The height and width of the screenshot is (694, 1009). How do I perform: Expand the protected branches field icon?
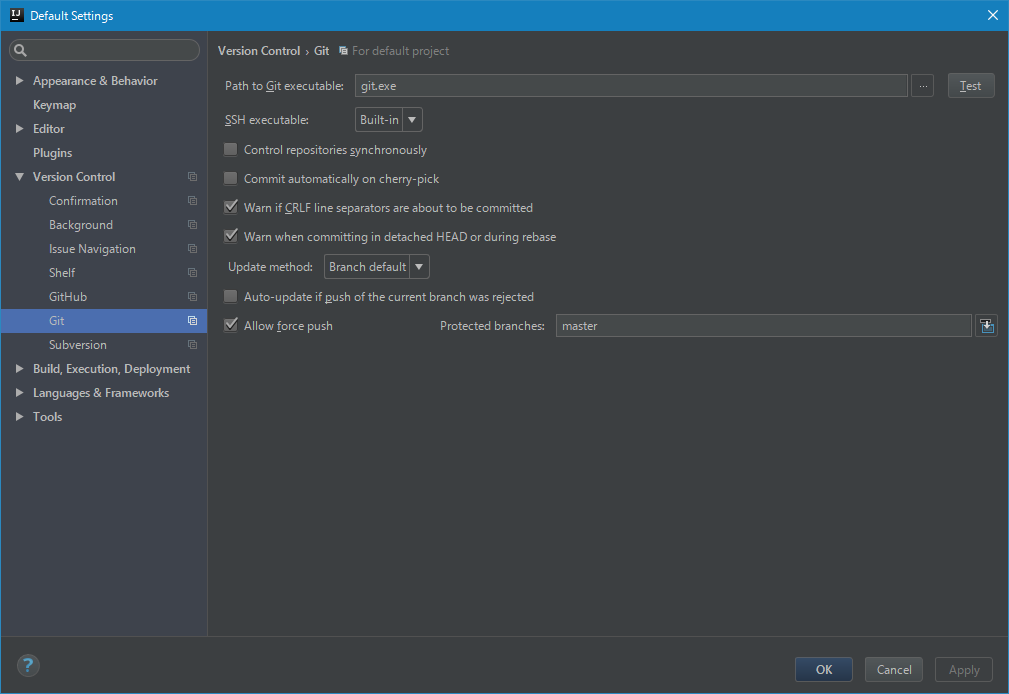pos(986,326)
